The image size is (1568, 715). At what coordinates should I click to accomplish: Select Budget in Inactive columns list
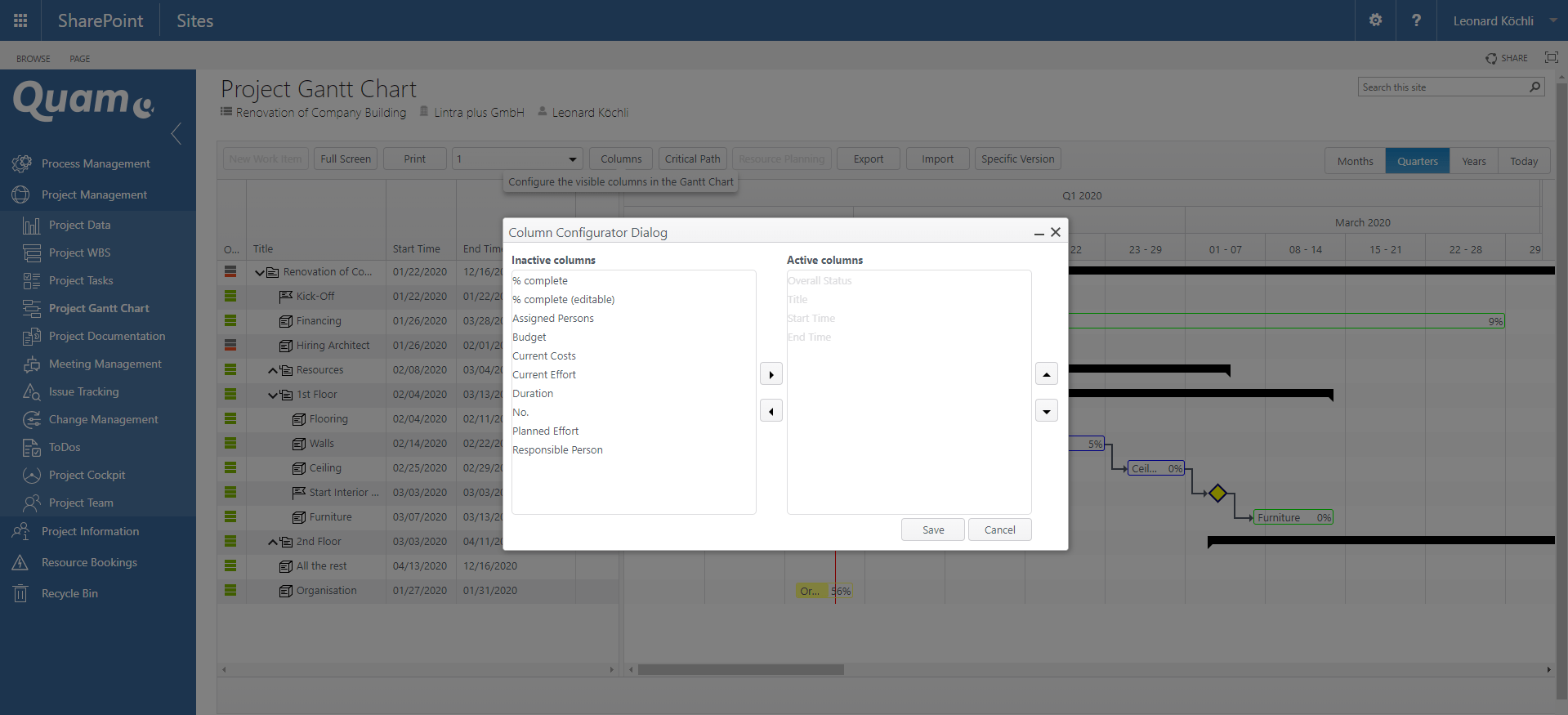(529, 337)
